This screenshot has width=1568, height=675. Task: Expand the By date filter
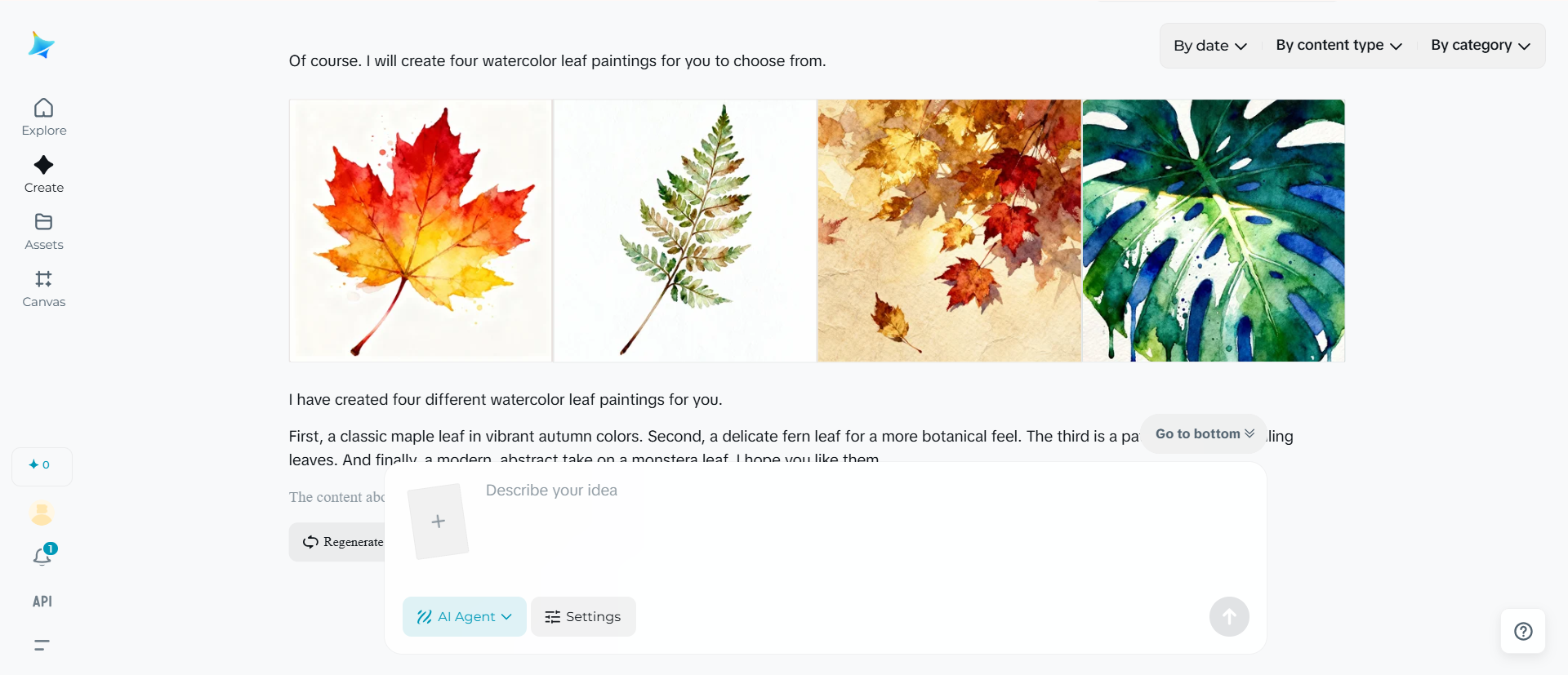pos(1209,46)
